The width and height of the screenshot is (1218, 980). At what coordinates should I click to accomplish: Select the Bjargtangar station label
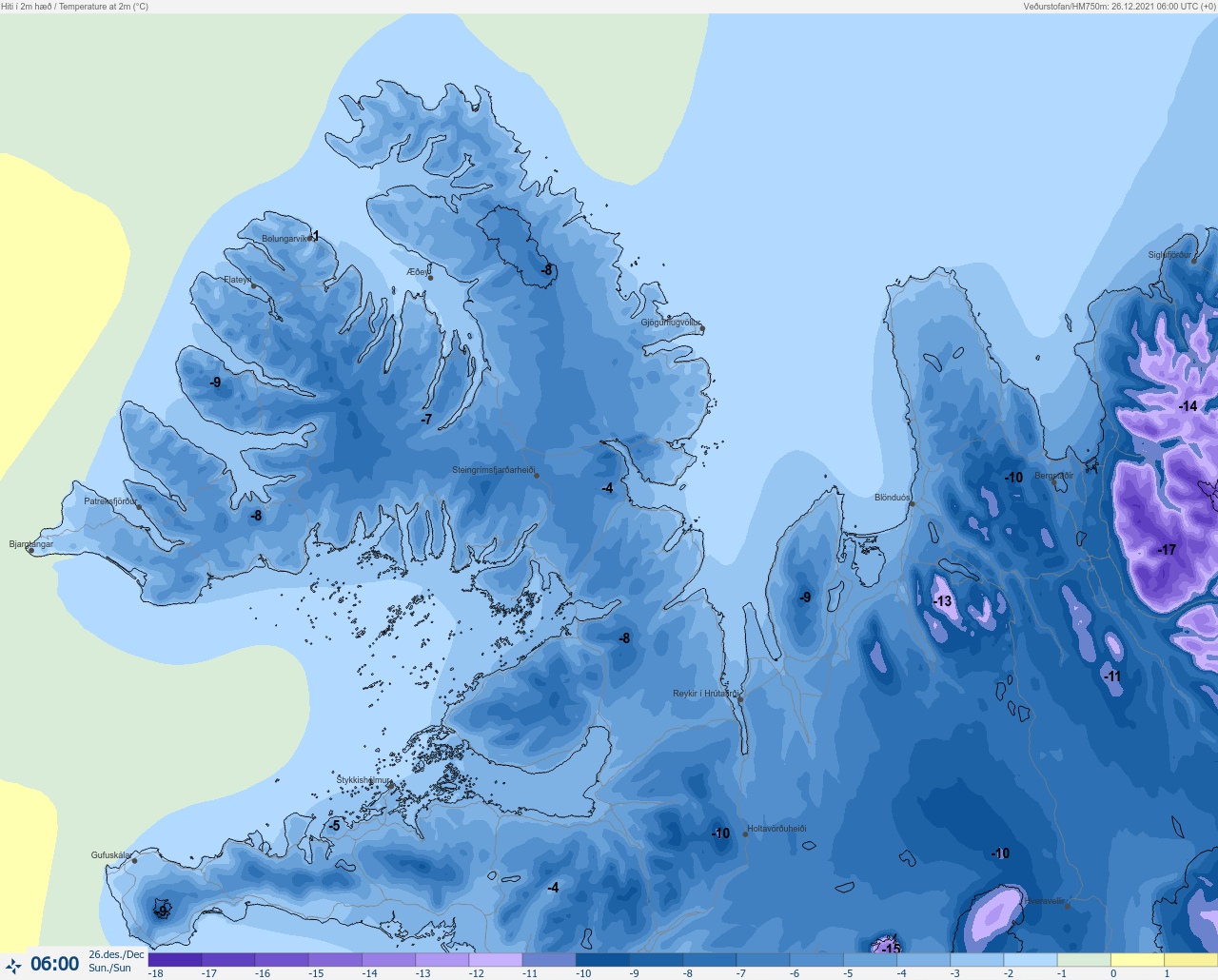31,544
